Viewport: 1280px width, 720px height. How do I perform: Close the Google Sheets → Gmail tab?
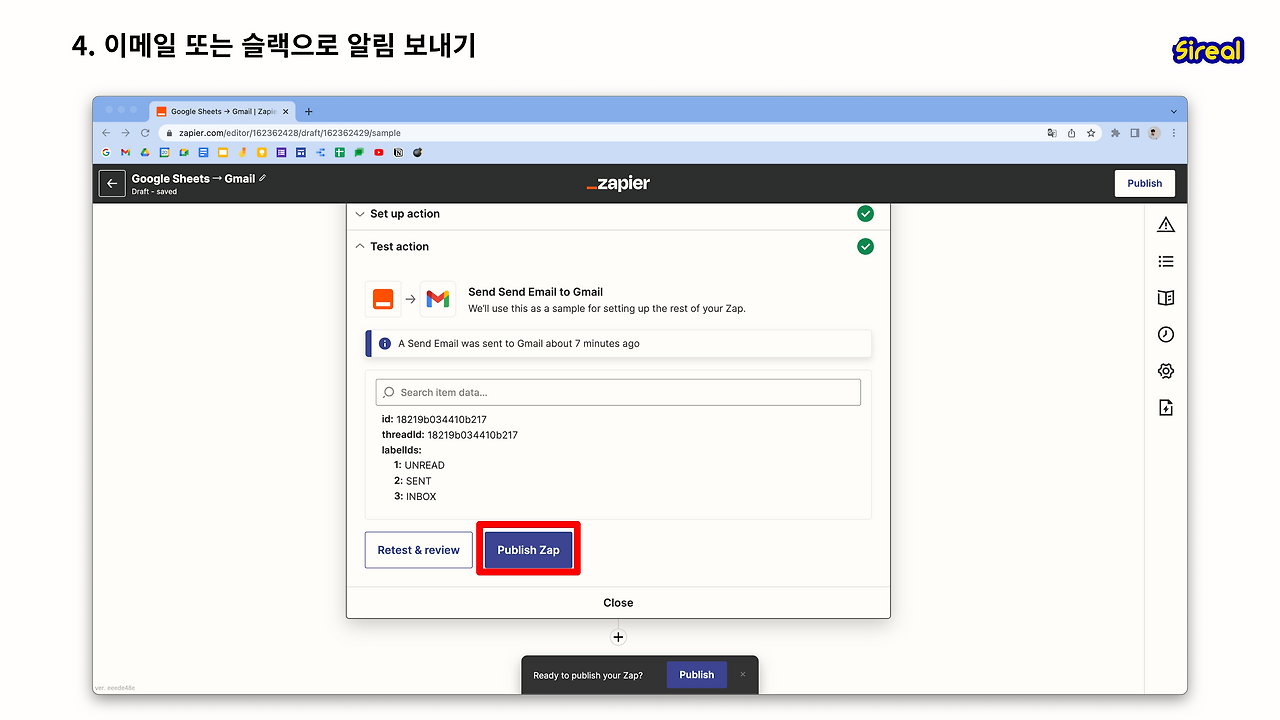click(285, 112)
